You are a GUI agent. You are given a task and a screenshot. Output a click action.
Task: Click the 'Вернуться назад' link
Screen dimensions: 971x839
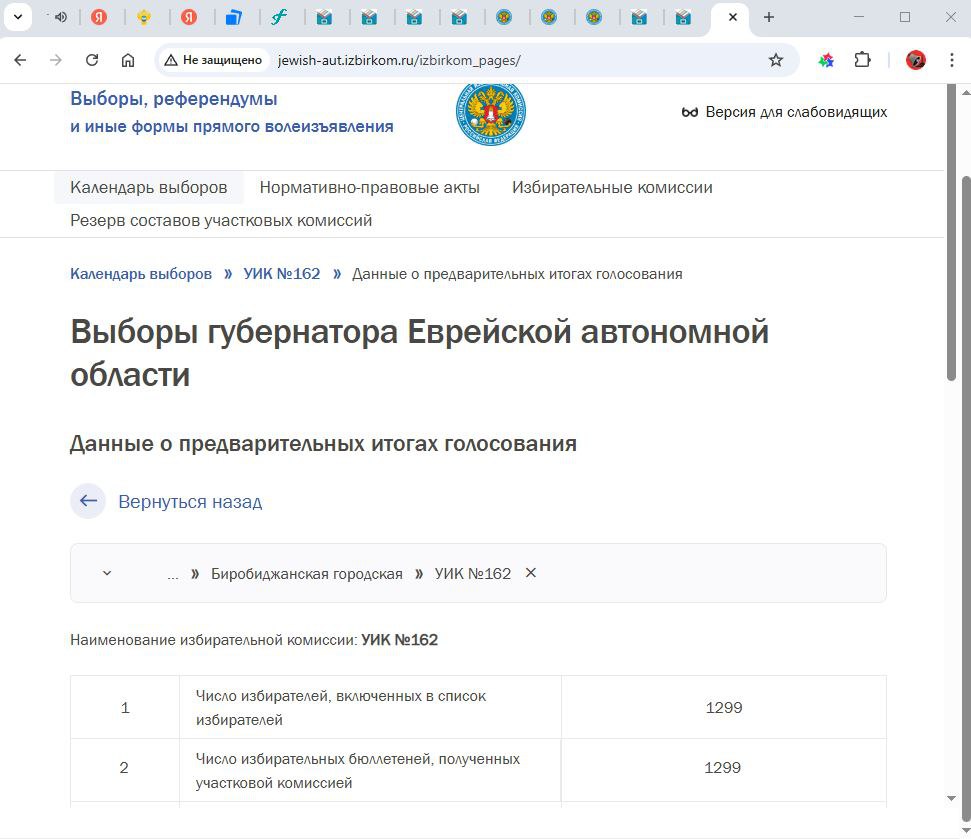pos(190,502)
